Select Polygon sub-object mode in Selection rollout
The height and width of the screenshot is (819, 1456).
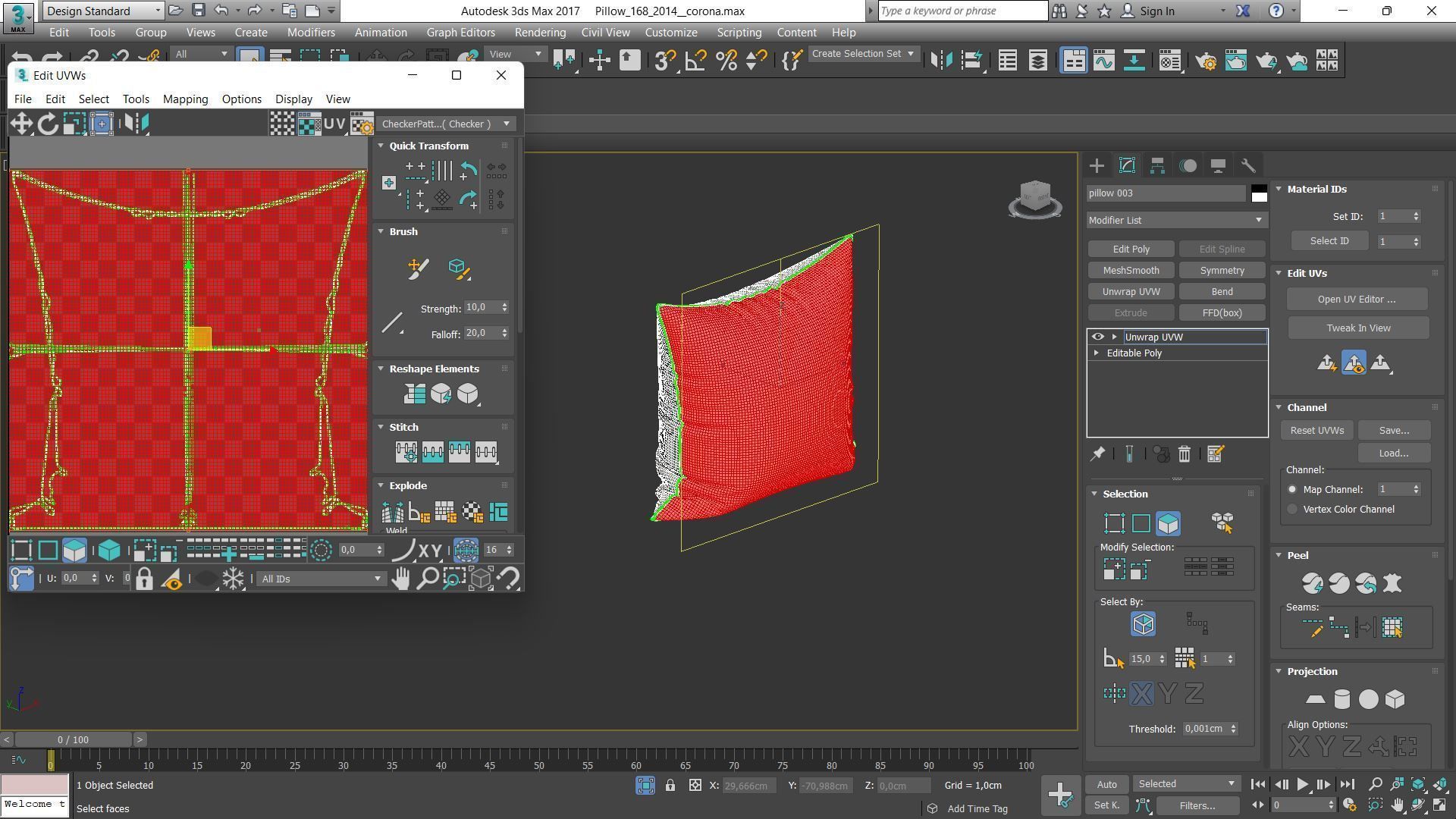tap(1168, 523)
